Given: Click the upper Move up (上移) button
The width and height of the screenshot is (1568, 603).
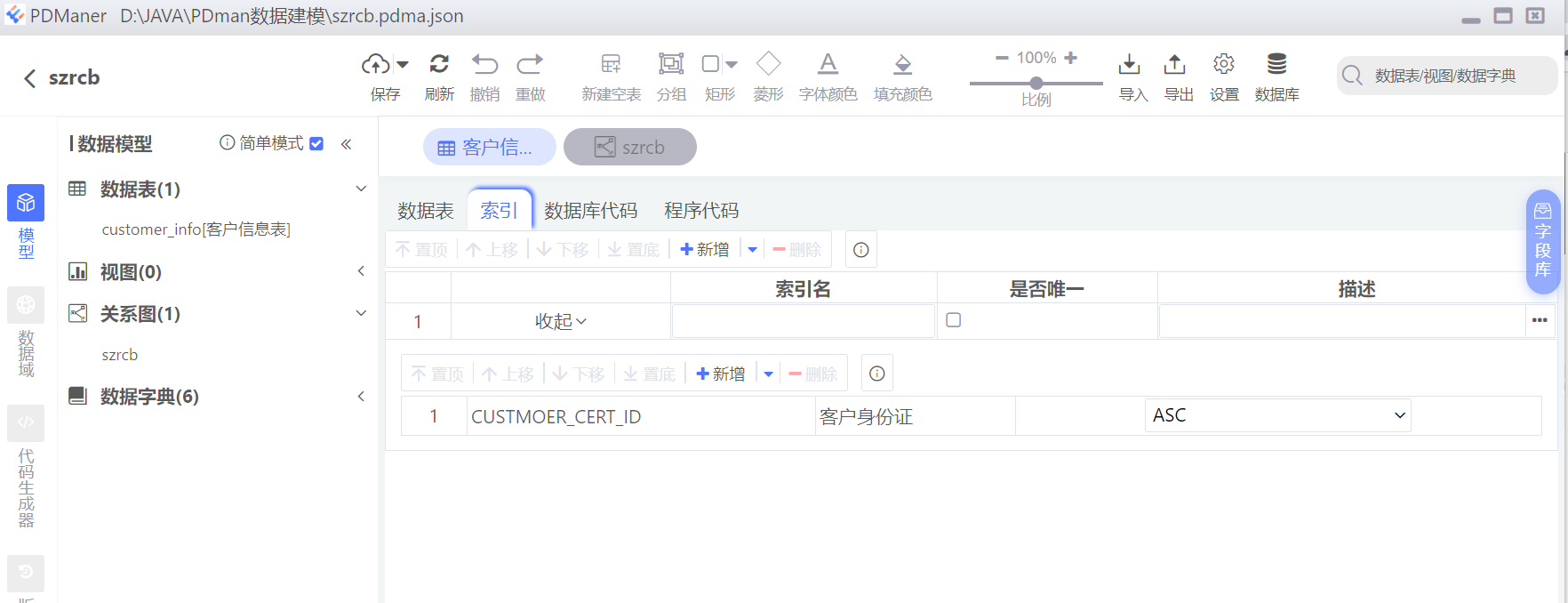Looking at the screenshot, I should click(x=492, y=250).
